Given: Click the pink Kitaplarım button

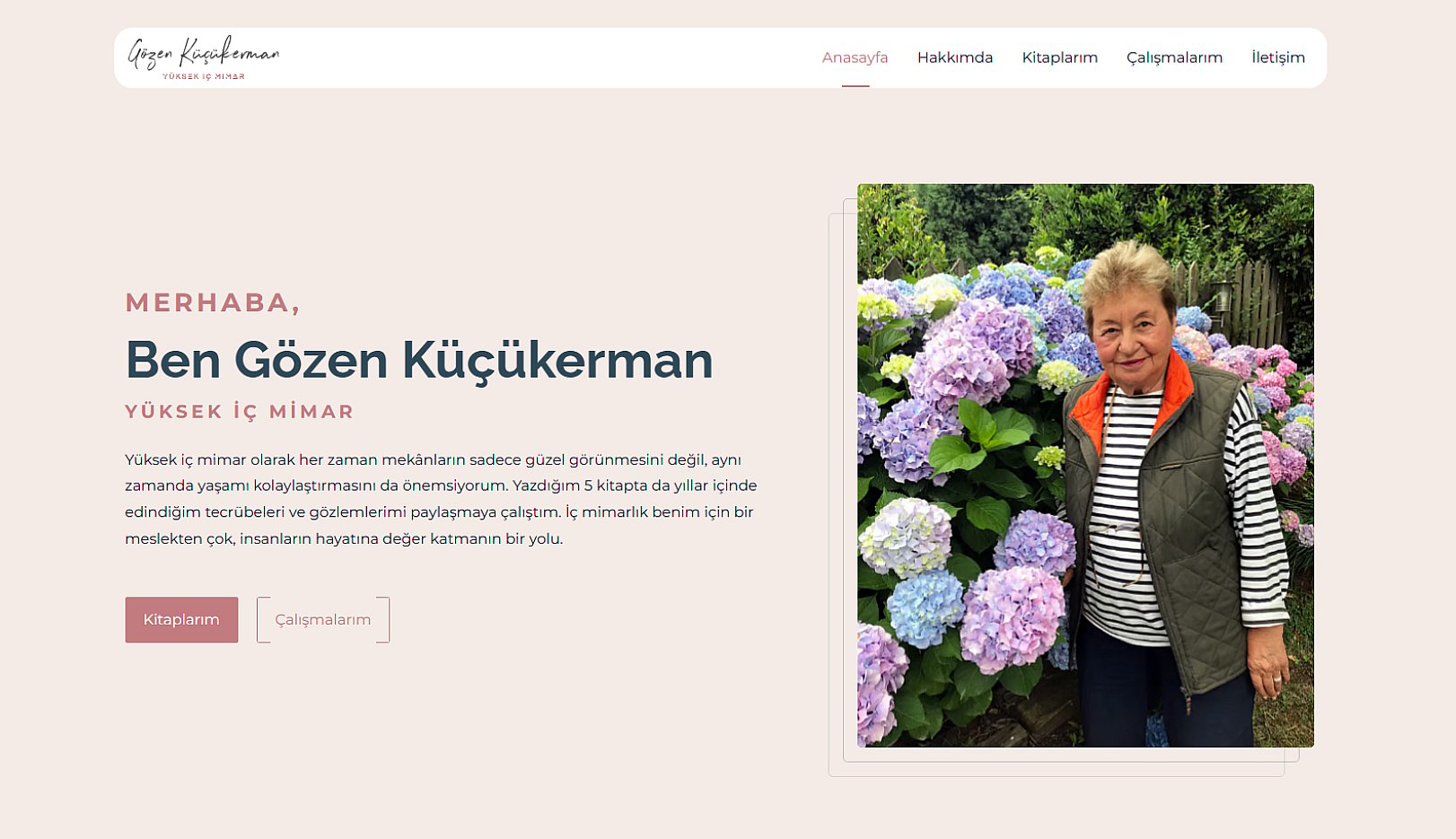Looking at the screenshot, I should coord(181,619).
